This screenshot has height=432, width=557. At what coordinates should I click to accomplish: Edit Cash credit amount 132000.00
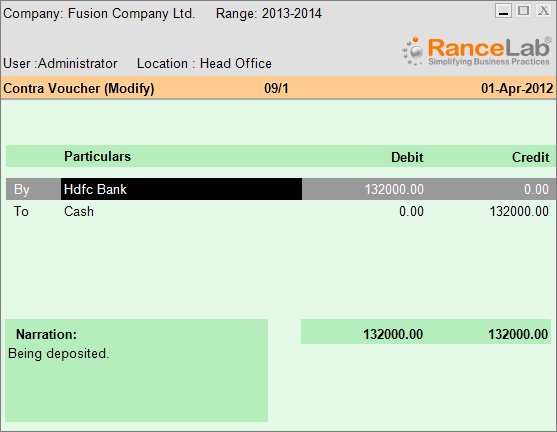click(x=519, y=211)
